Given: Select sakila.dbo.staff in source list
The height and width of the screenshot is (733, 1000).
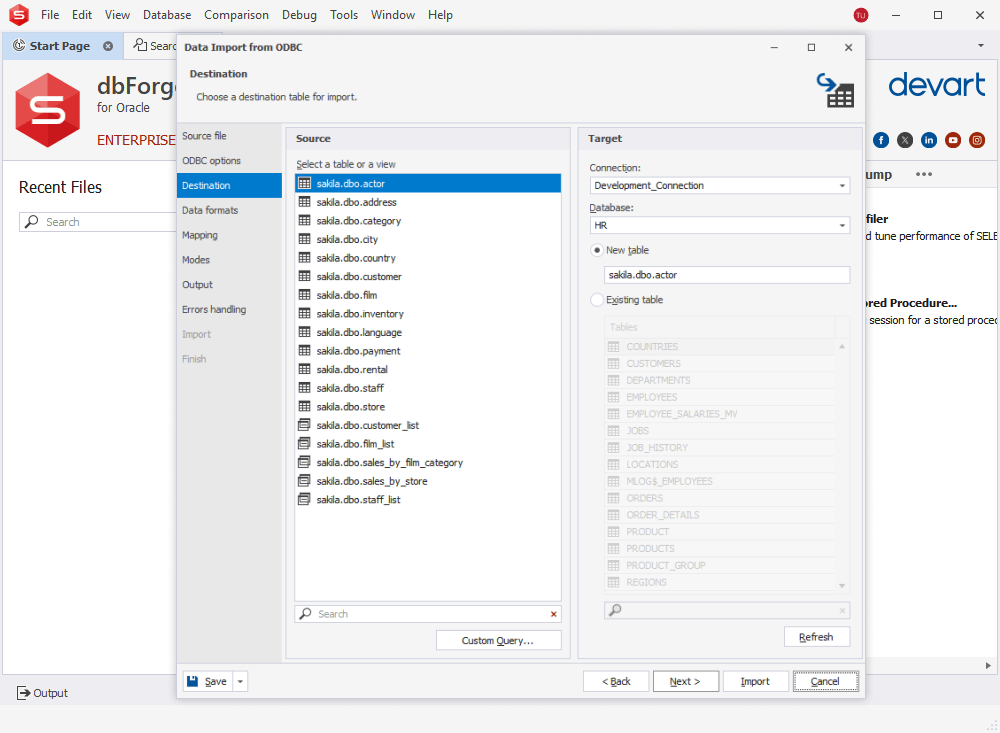Looking at the screenshot, I should click(427, 387).
